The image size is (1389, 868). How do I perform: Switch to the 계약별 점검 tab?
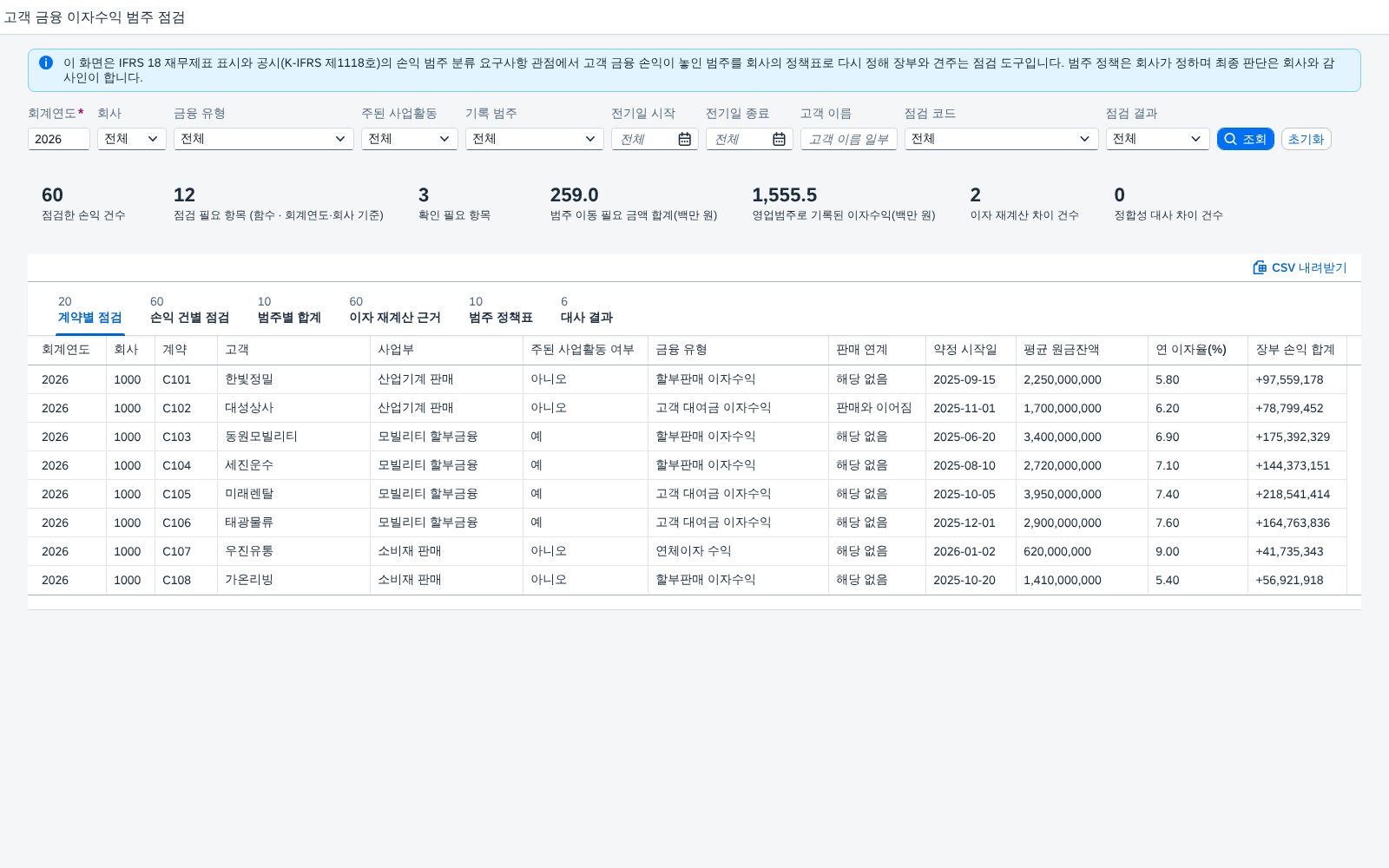tap(90, 310)
